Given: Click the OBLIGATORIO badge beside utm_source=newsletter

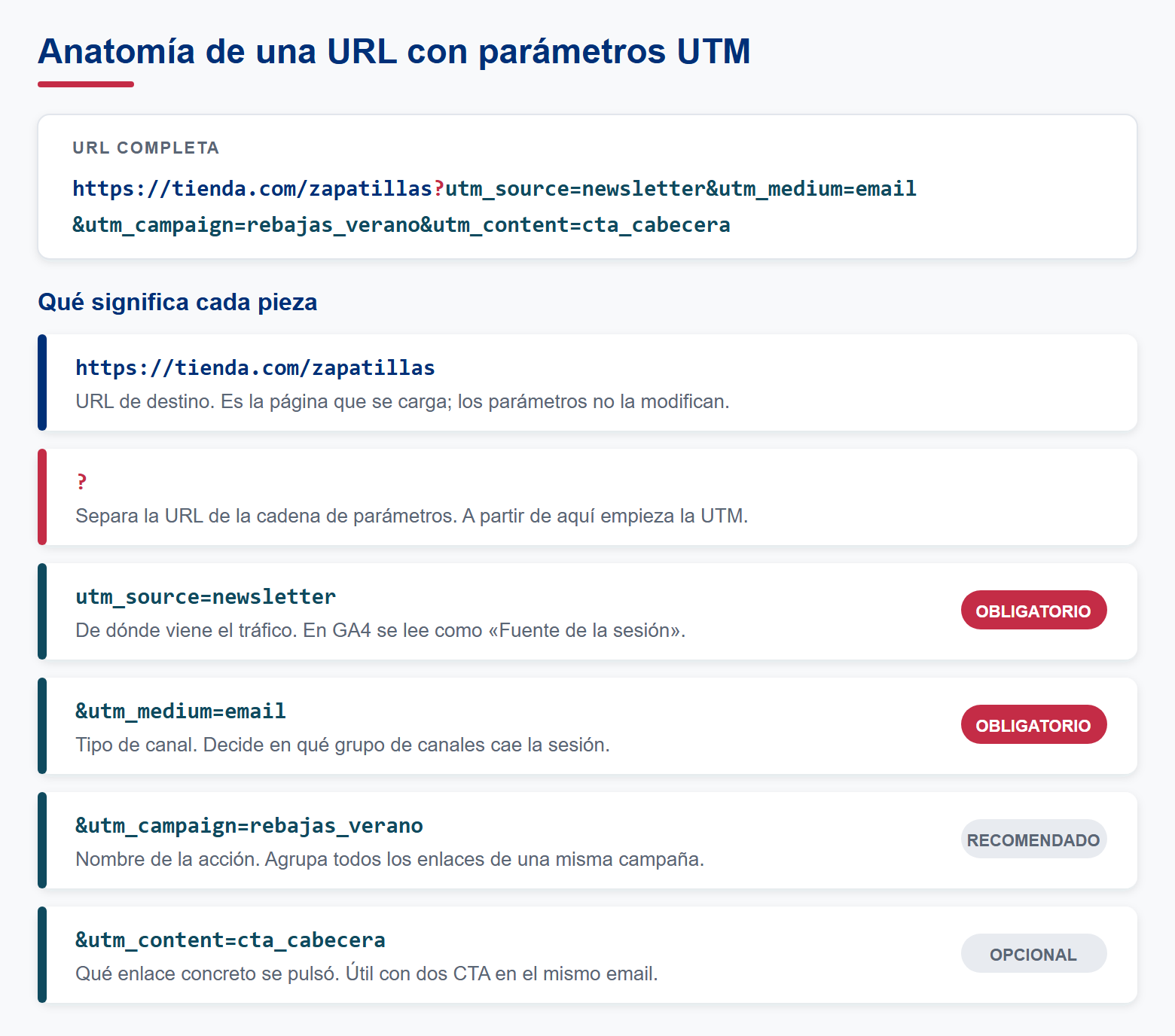Looking at the screenshot, I should click(1033, 611).
